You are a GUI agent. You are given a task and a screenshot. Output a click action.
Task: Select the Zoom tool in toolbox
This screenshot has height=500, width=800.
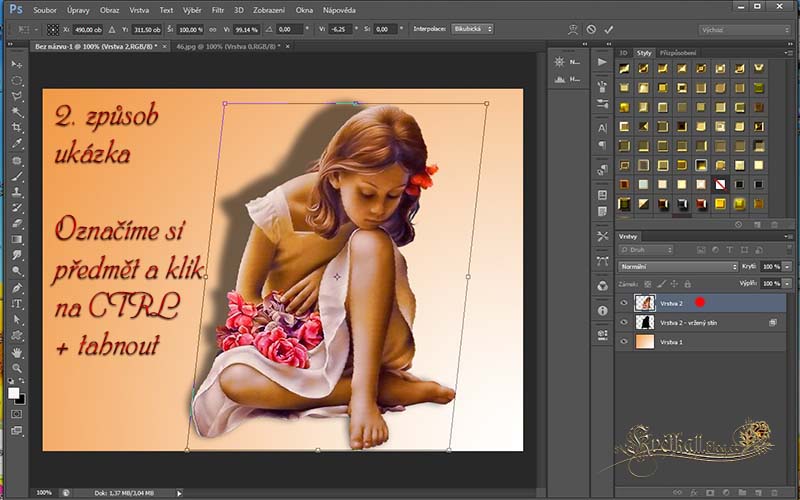coord(17,368)
